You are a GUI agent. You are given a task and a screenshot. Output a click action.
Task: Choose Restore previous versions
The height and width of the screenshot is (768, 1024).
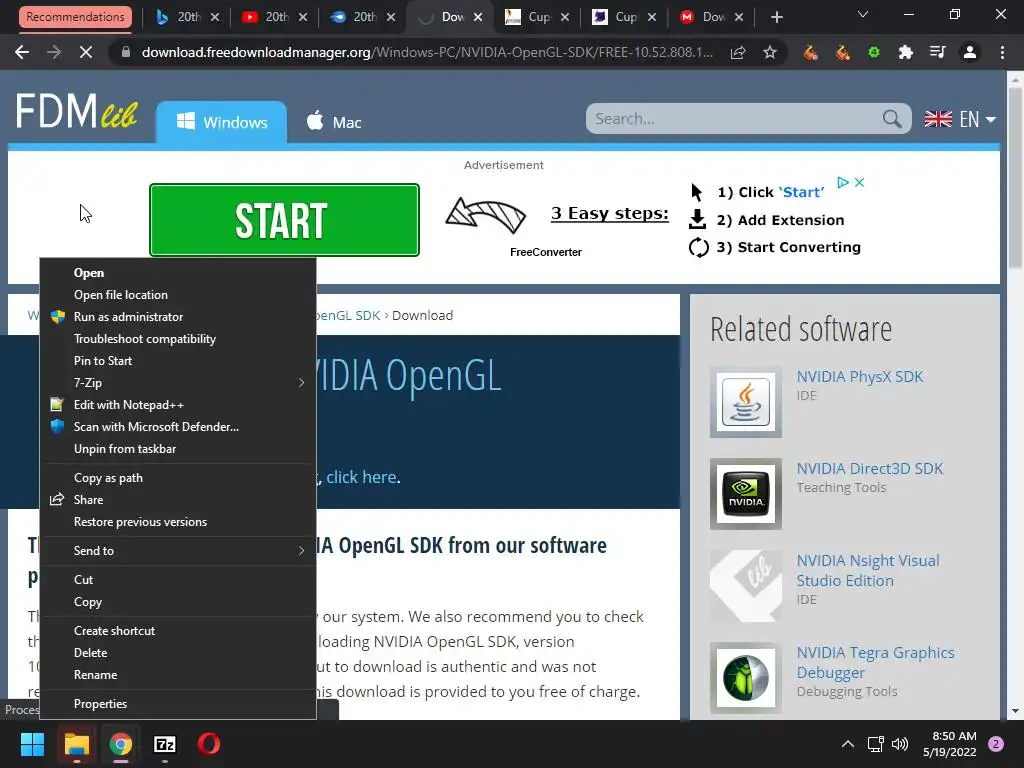click(x=178, y=522)
